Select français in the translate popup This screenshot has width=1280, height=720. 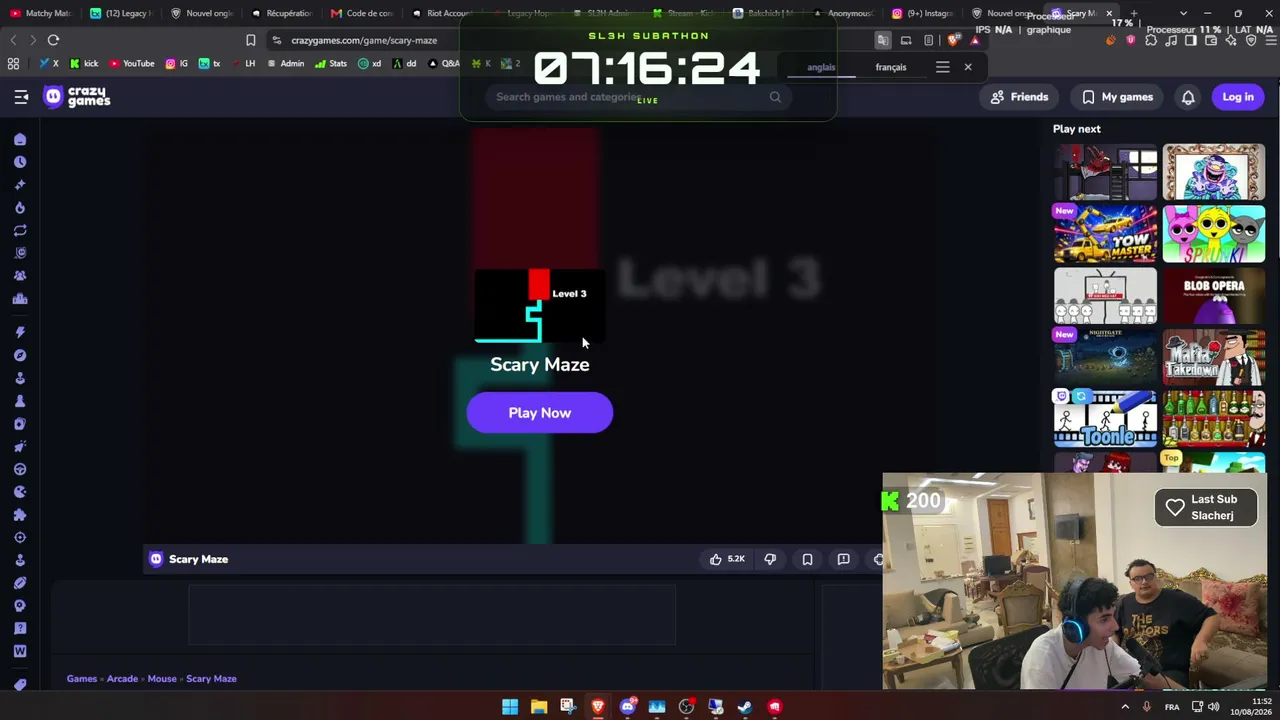891,67
